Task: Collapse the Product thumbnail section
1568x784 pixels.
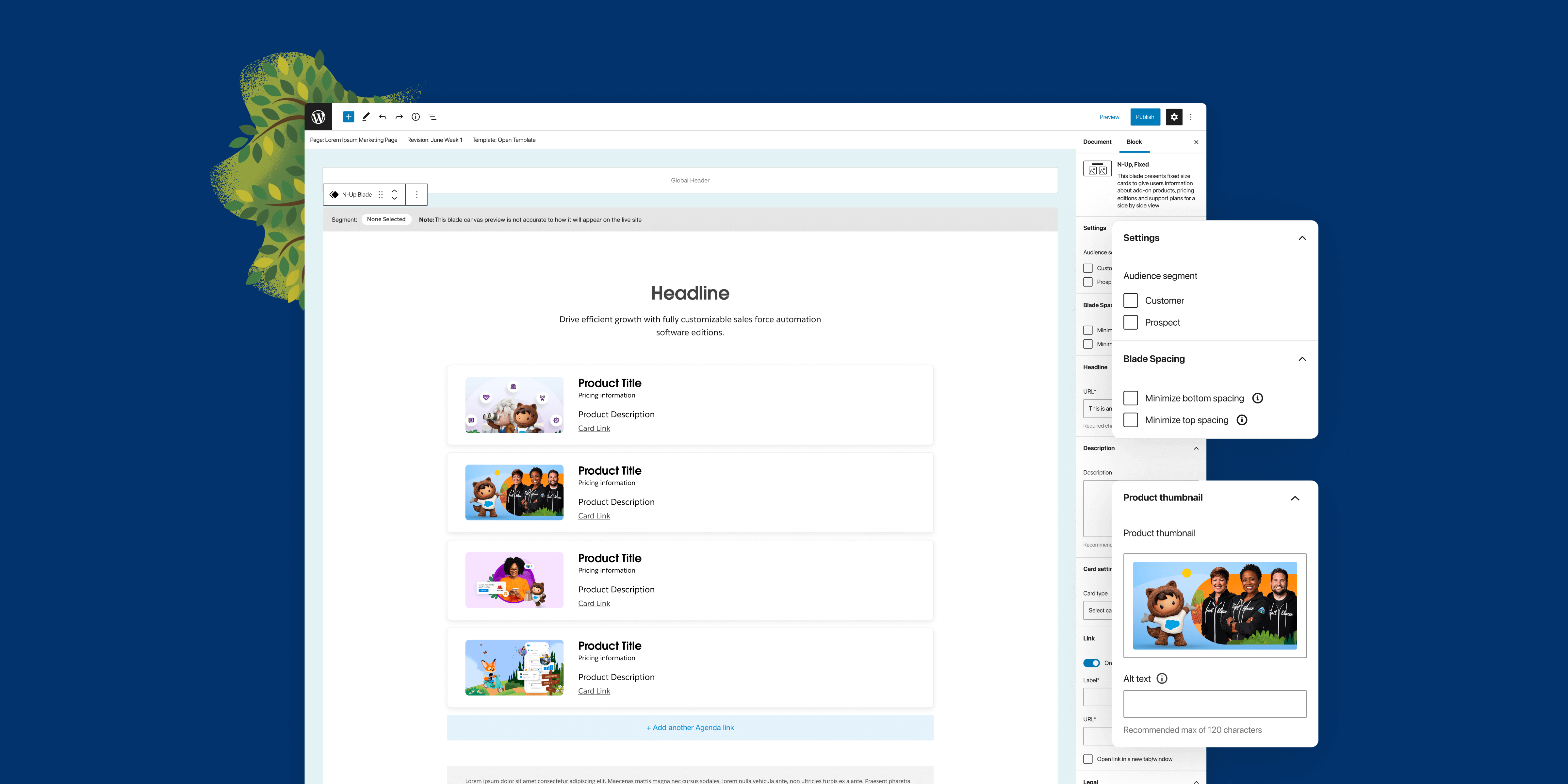Action: click(1295, 498)
